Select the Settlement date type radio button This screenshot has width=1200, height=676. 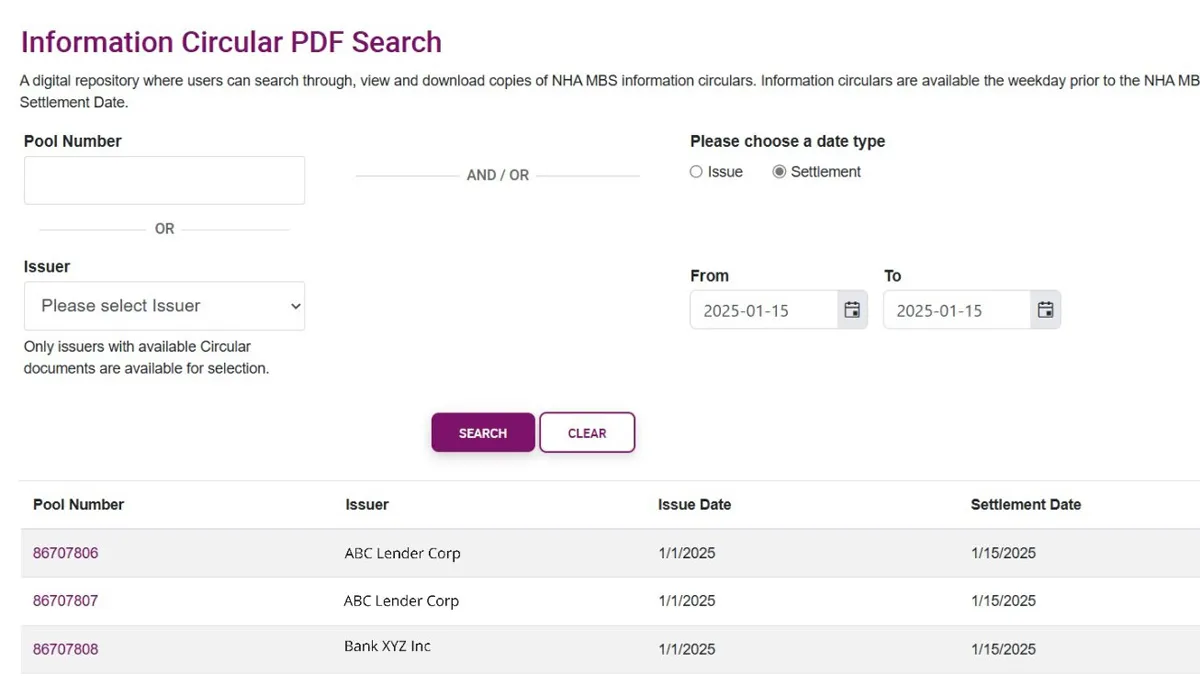pos(780,172)
